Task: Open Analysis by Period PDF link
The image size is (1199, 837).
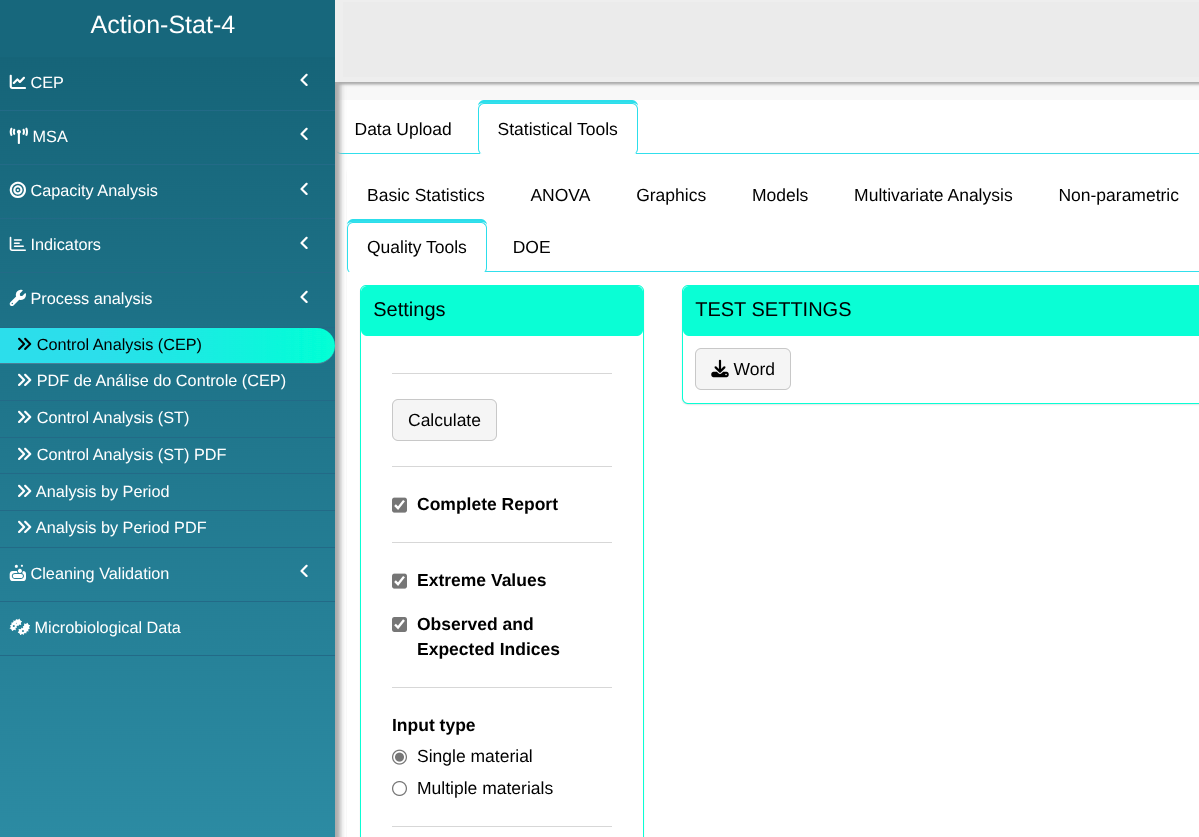Action: 121,527
